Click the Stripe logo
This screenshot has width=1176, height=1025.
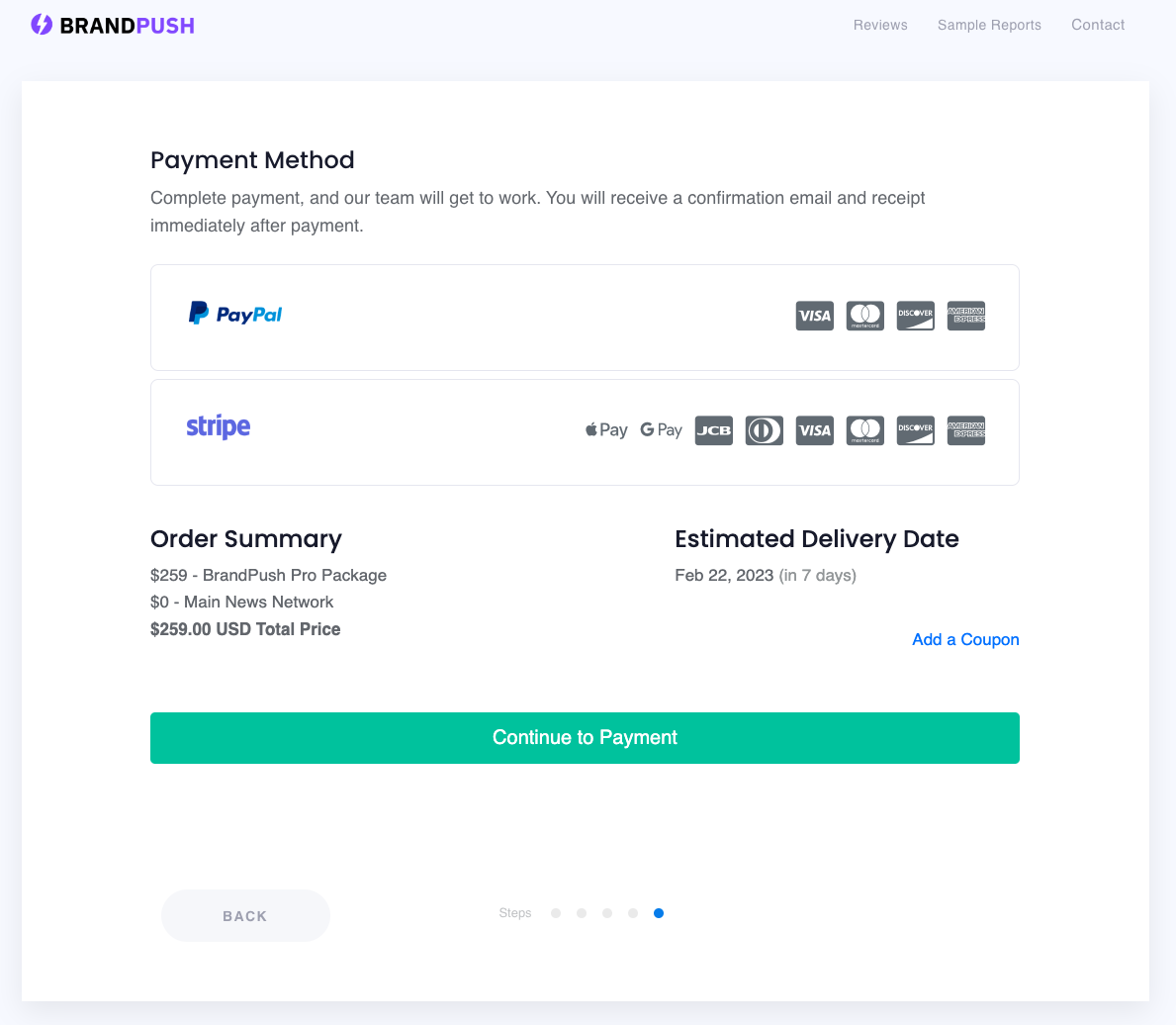[x=219, y=426]
